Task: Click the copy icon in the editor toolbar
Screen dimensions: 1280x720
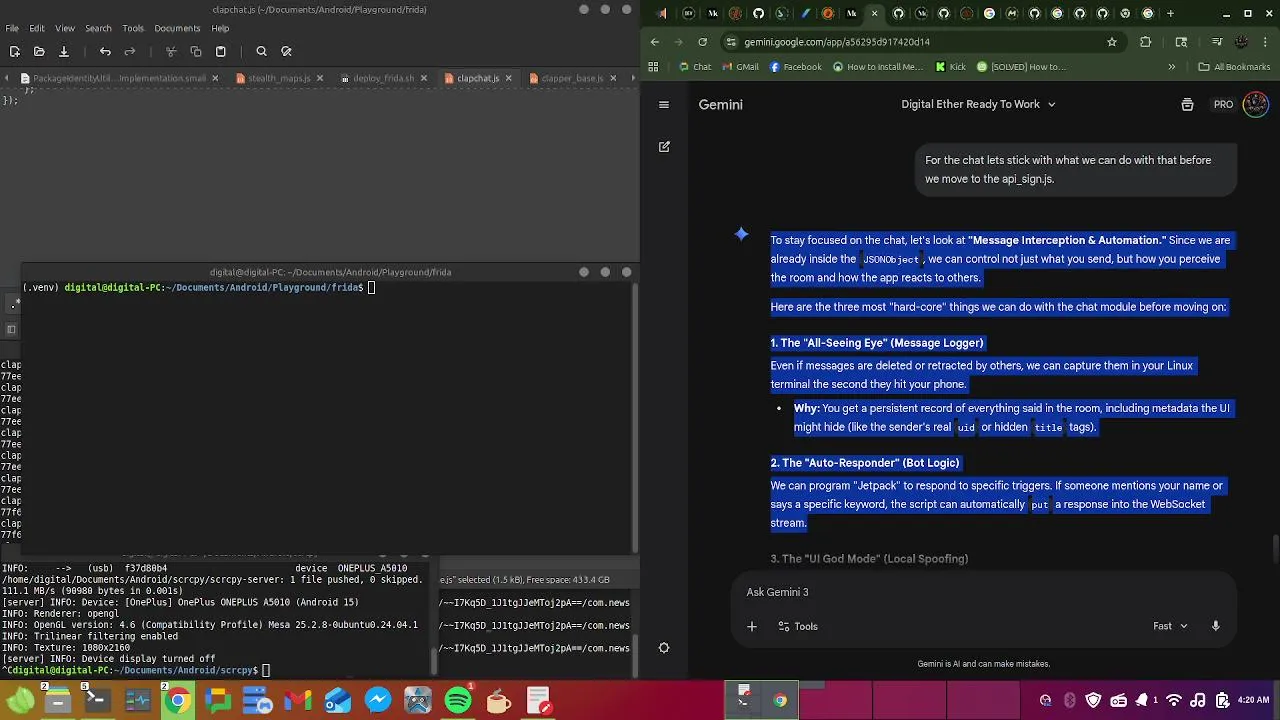Action: [x=196, y=51]
